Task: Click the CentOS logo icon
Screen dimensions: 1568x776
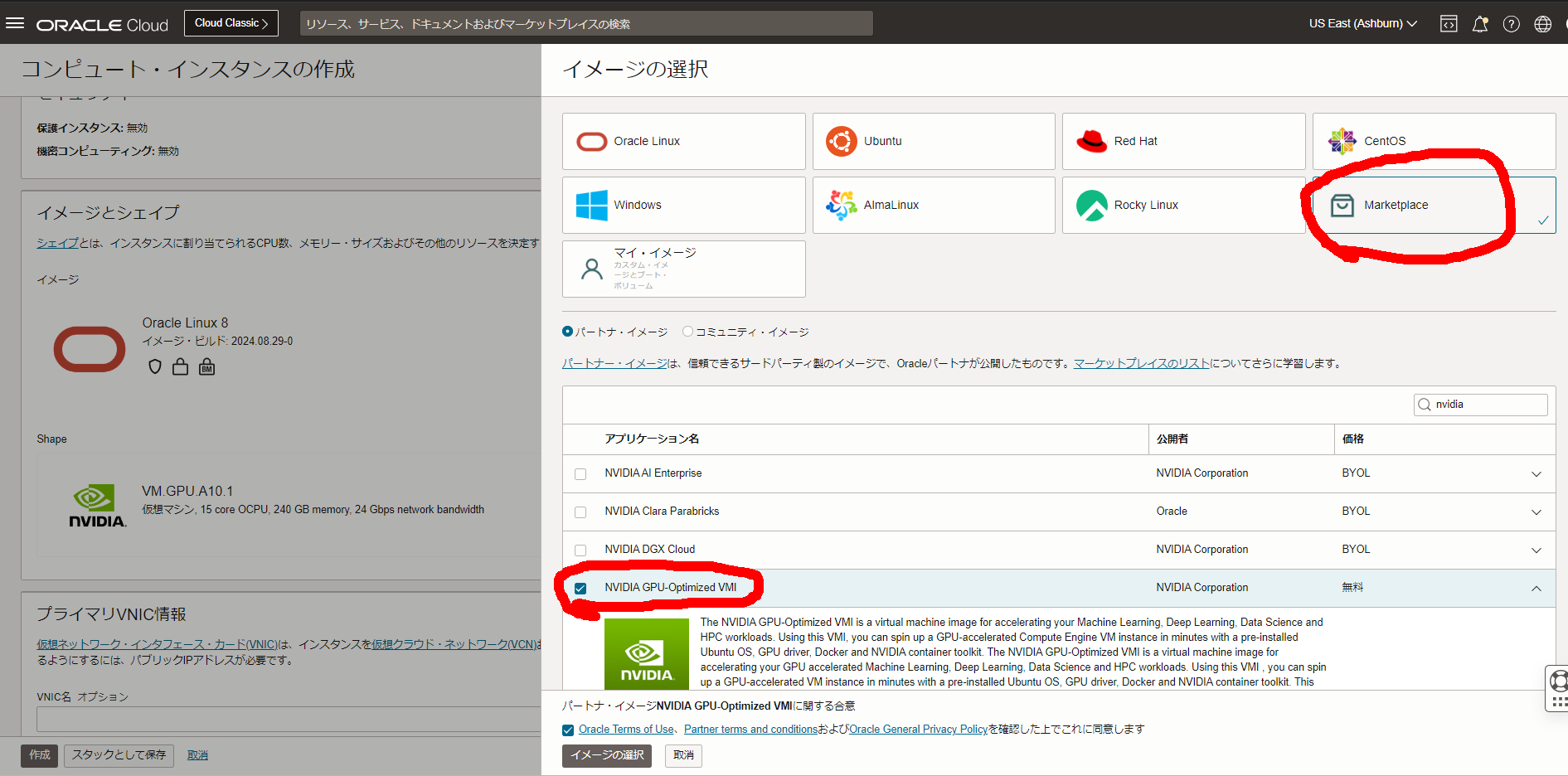Action: 1342,142
